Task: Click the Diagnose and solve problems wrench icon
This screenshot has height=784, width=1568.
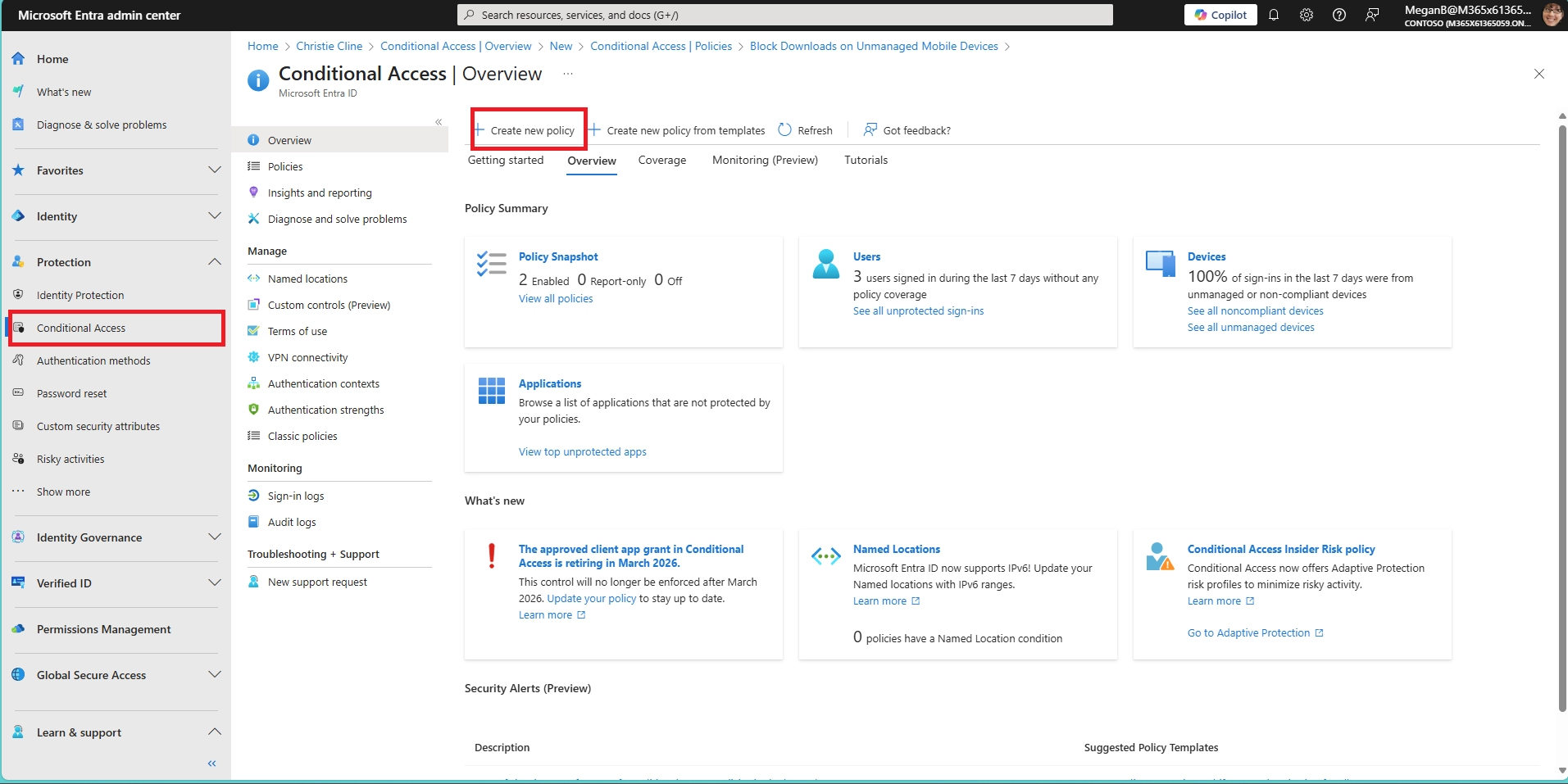Action: 254,219
